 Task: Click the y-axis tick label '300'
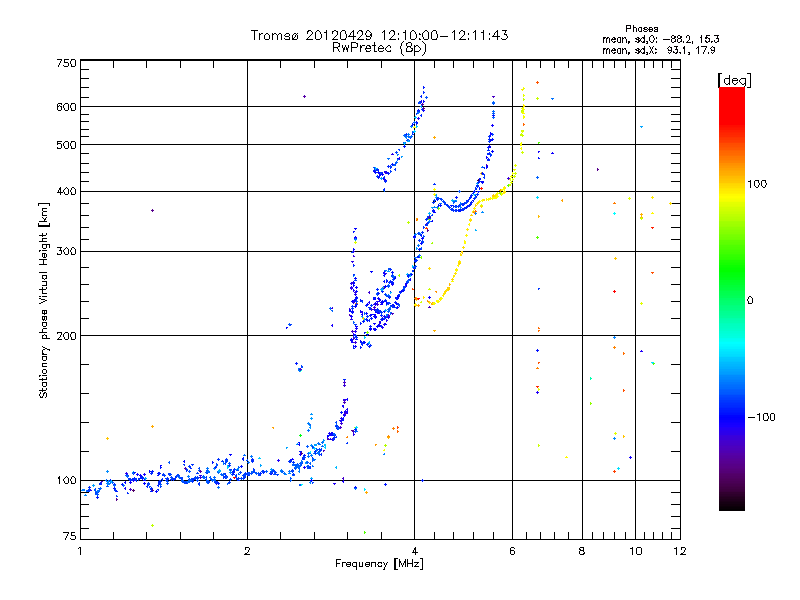66,251
